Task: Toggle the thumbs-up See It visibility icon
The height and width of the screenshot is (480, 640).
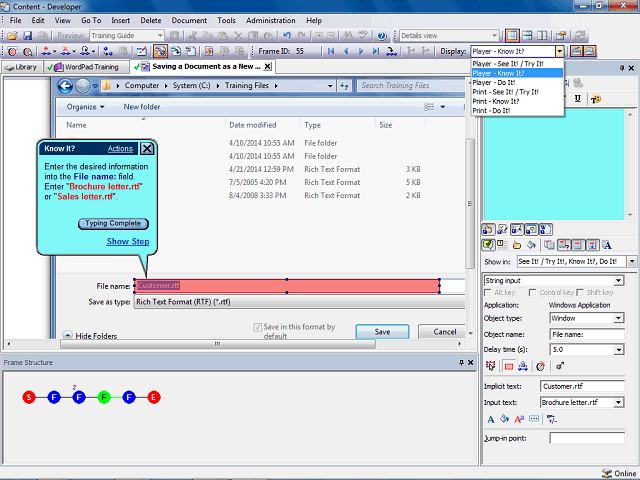Action: (x=488, y=230)
